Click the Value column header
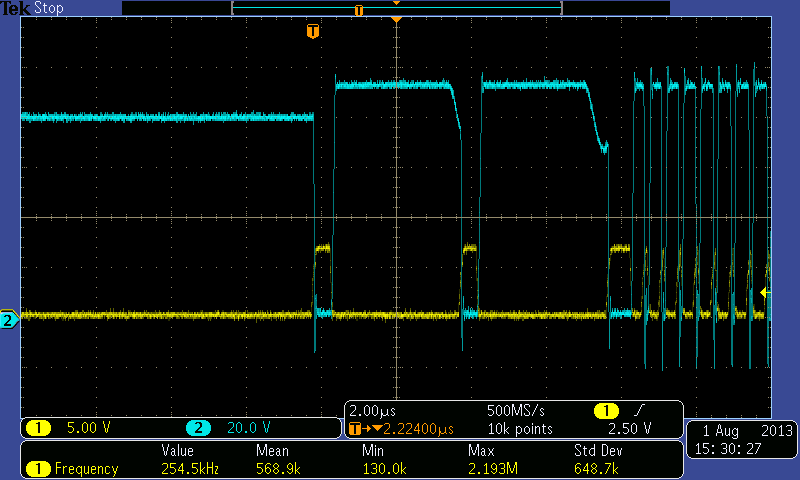Image resolution: width=800 pixels, height=480 pixels. [x=178, y=450]
